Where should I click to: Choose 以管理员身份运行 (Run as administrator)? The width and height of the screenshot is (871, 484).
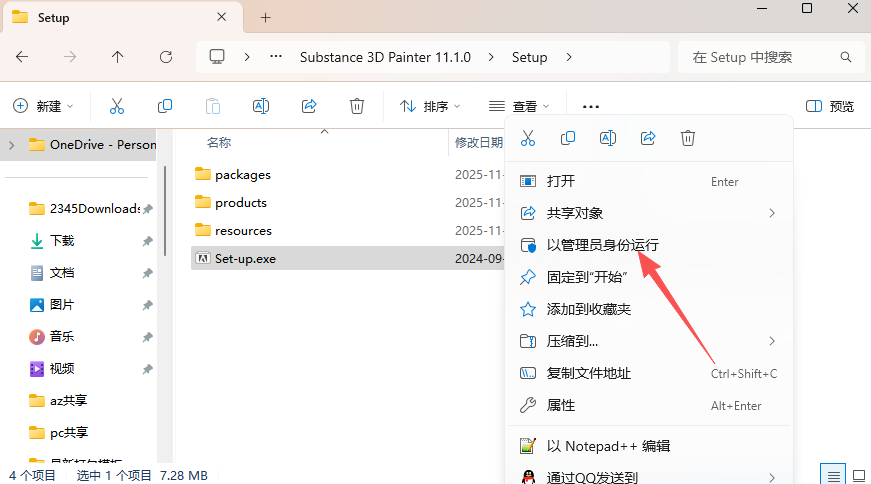point(648,245)
